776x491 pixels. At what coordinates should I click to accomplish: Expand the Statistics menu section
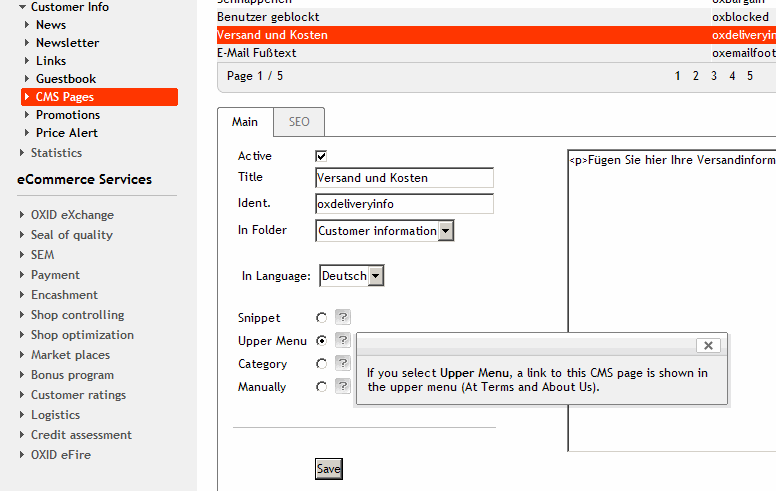[x=56, y=153]
